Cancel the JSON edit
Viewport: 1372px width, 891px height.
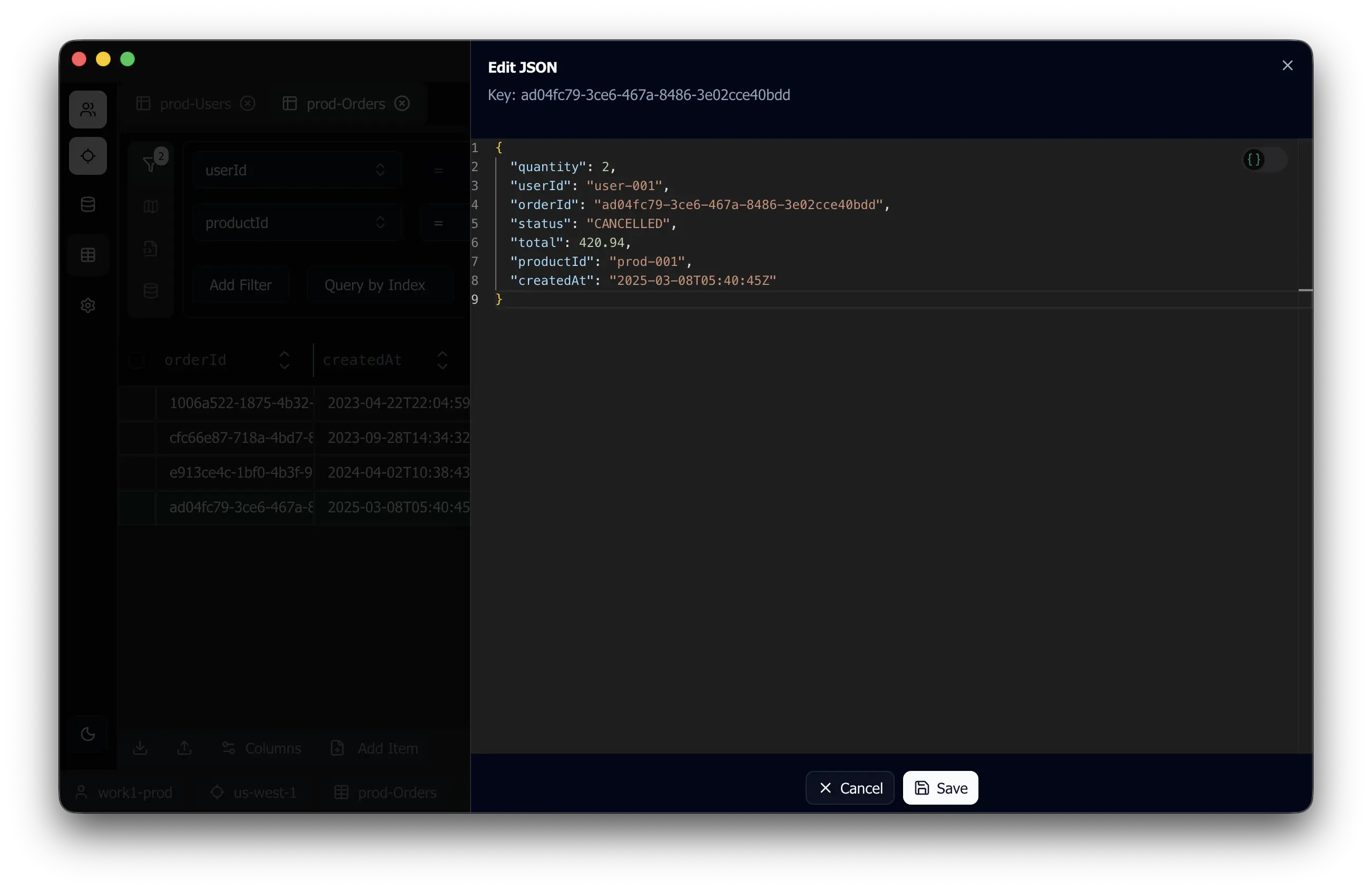850,787
